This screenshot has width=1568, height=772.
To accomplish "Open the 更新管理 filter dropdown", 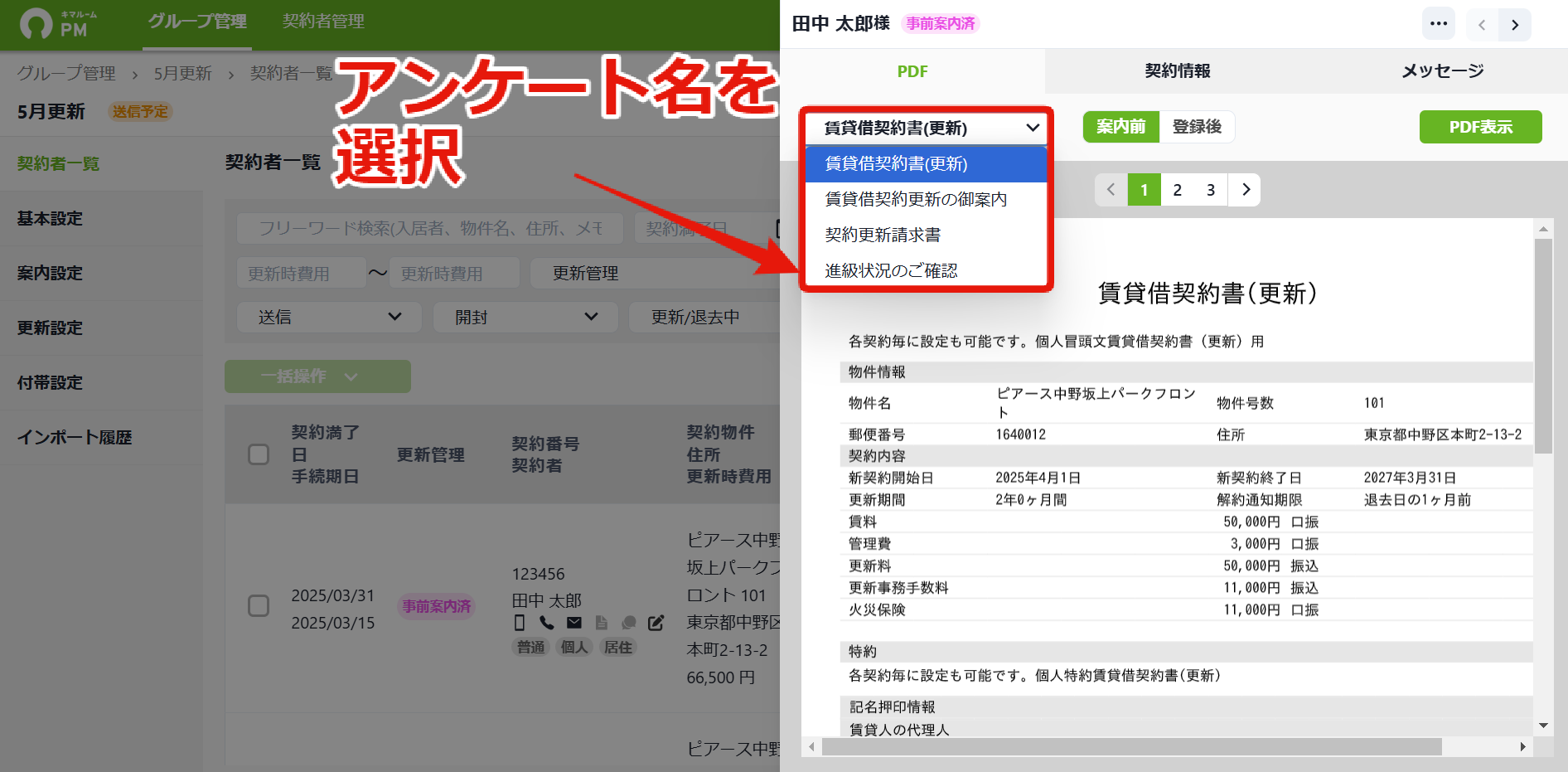I will click(655, 273).
